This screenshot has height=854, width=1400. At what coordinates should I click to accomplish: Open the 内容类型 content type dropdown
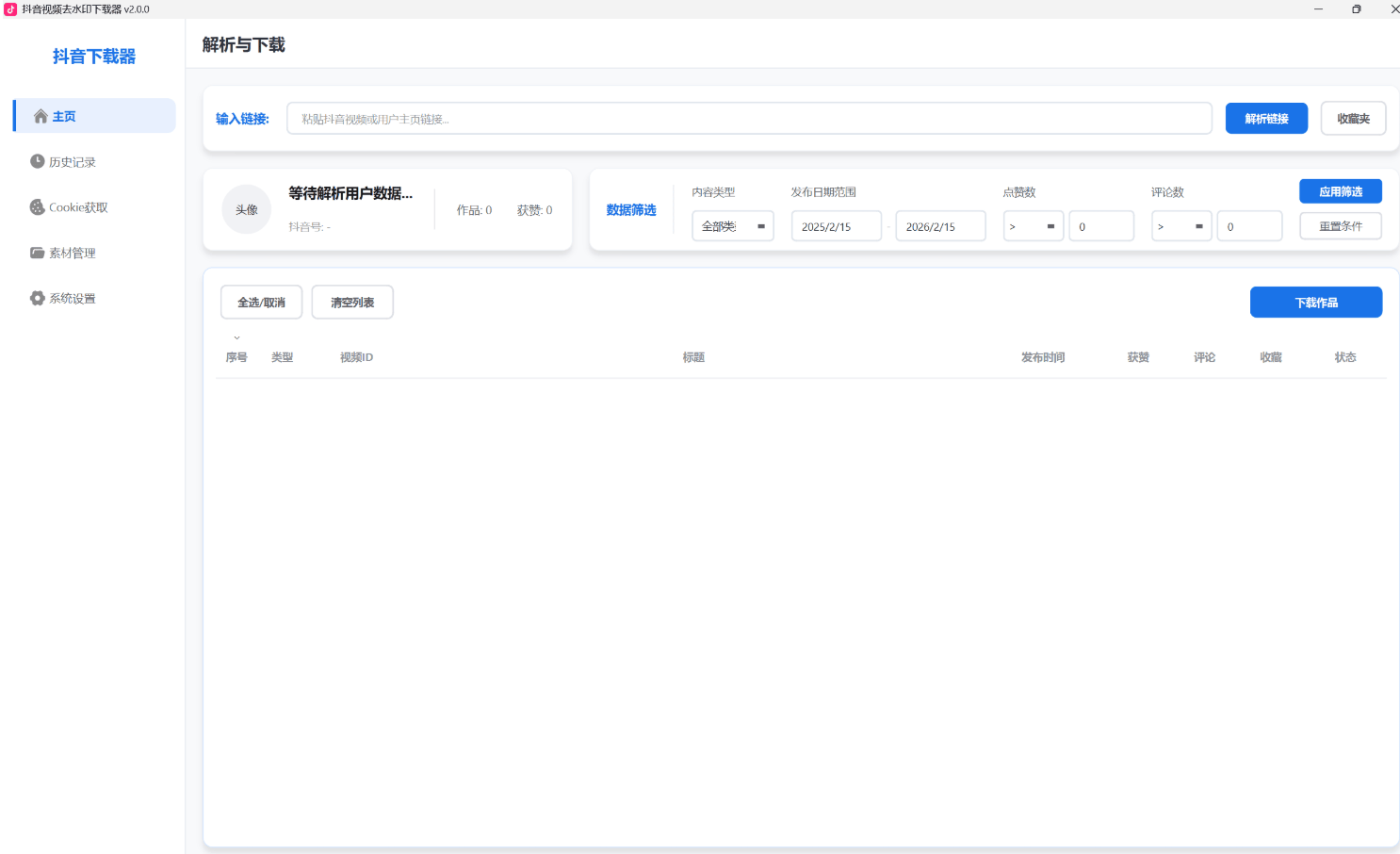click(732, 225)
